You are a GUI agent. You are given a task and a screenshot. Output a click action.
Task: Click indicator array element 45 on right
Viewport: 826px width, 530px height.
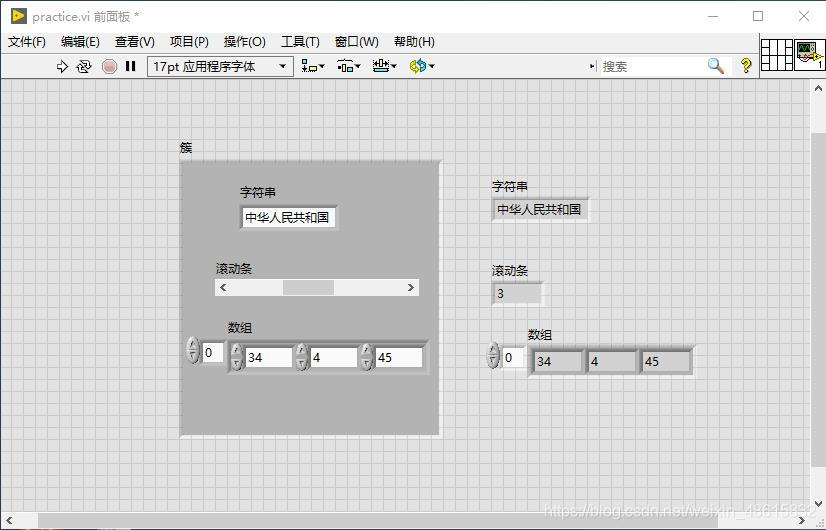point(666,361)
